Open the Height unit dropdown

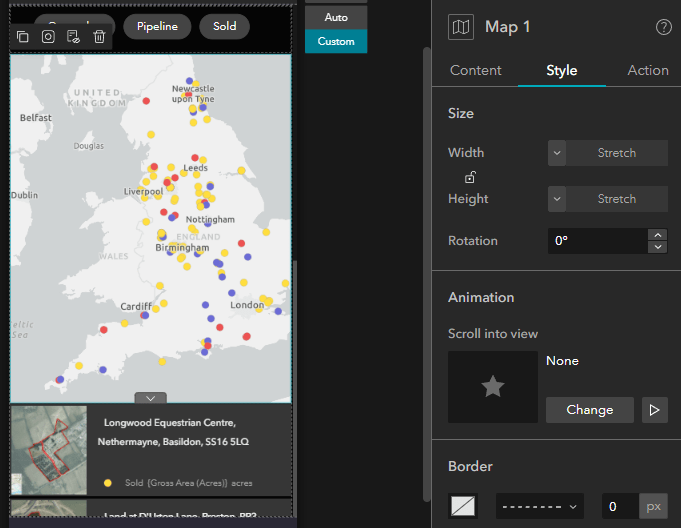557,199
